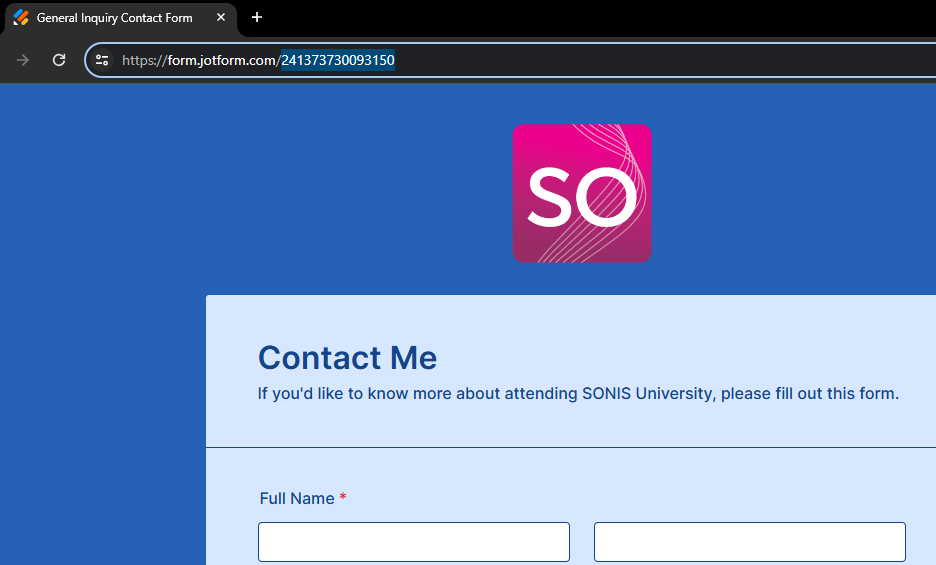Click the Contact Me heading

tap(347, 357)
